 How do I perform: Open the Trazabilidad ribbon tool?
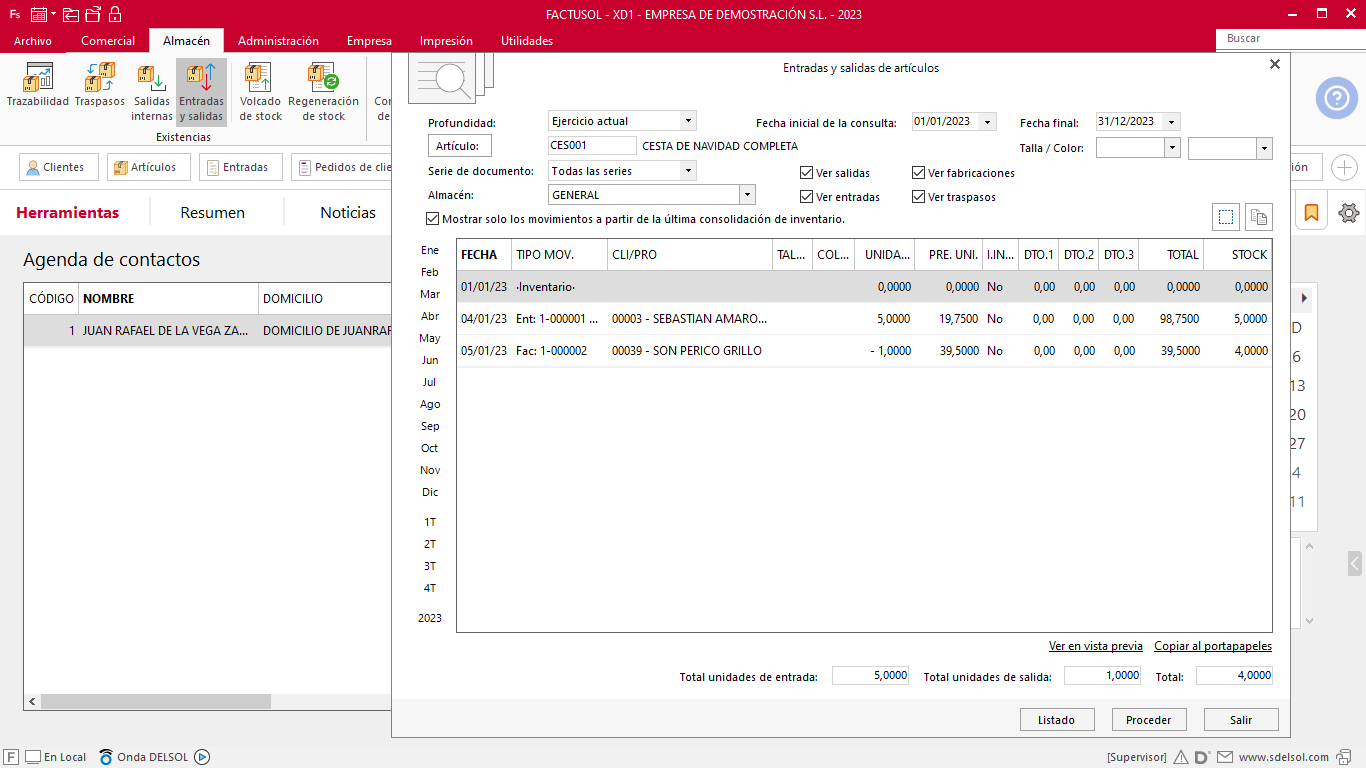[38, 87]
